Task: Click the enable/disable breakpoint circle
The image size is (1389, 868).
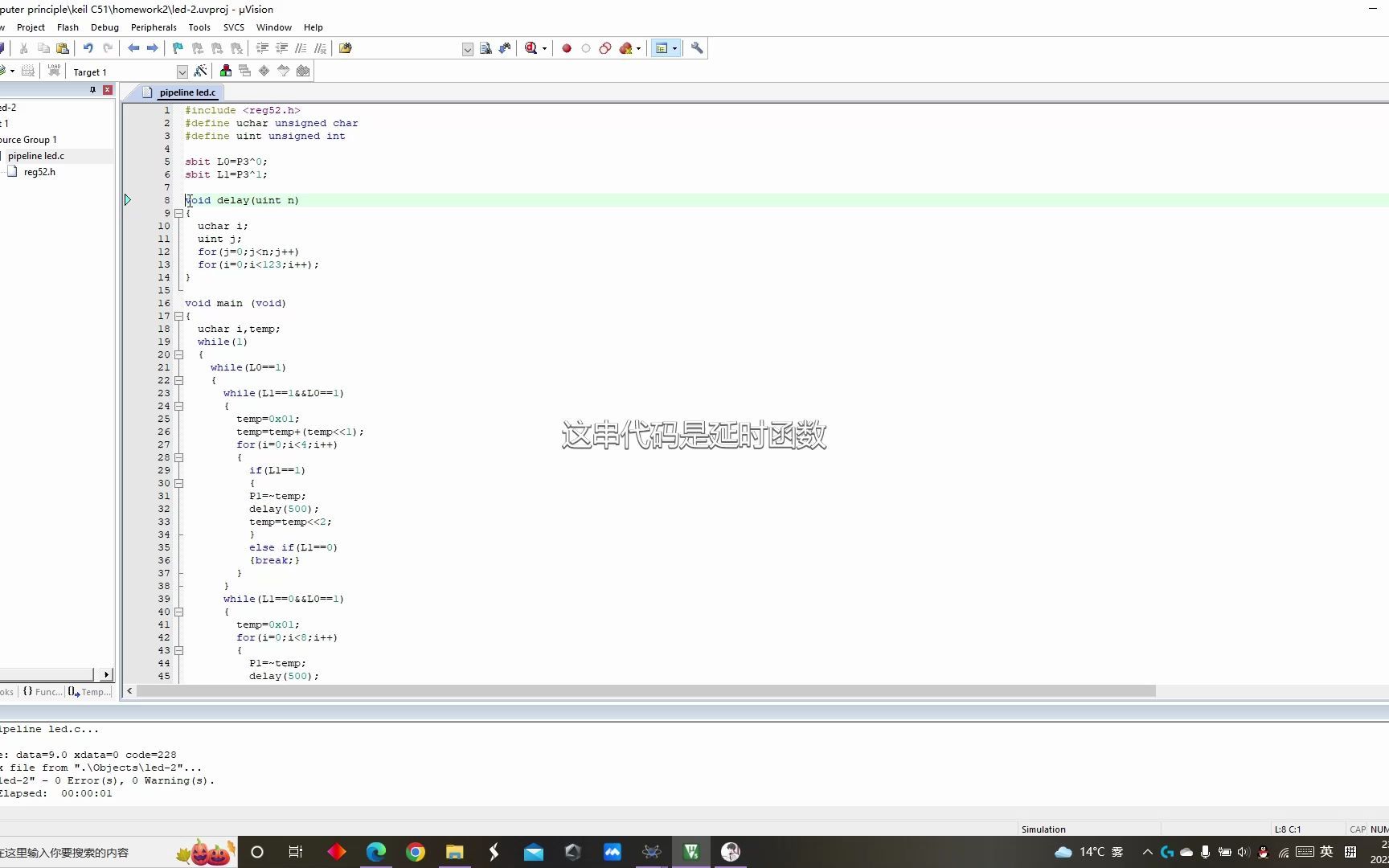Action: pos(586,48)
